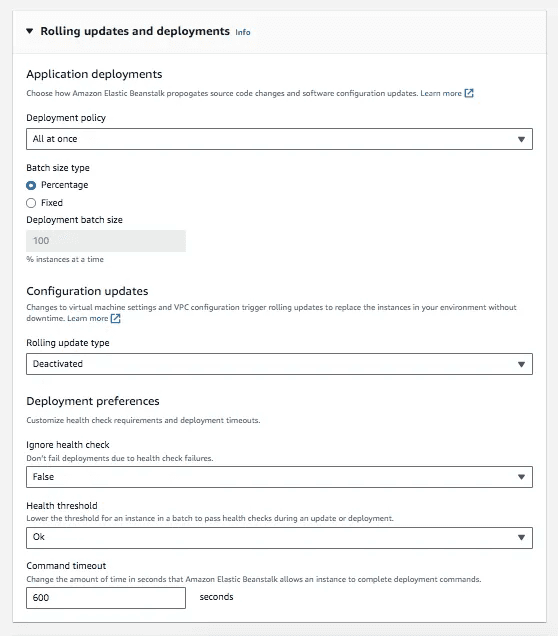Click the 'Deployment batch size' label

point(74,220)
